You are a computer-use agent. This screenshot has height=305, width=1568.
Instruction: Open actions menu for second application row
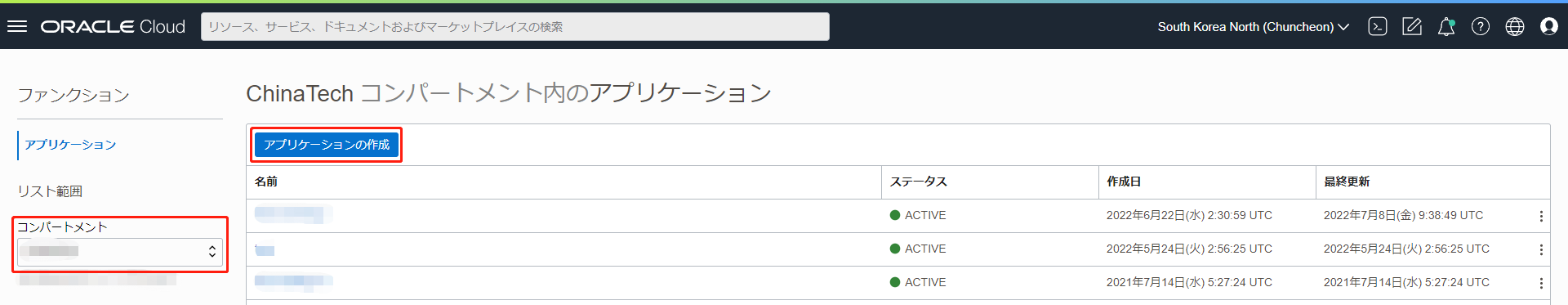[x=1541, y=249]
